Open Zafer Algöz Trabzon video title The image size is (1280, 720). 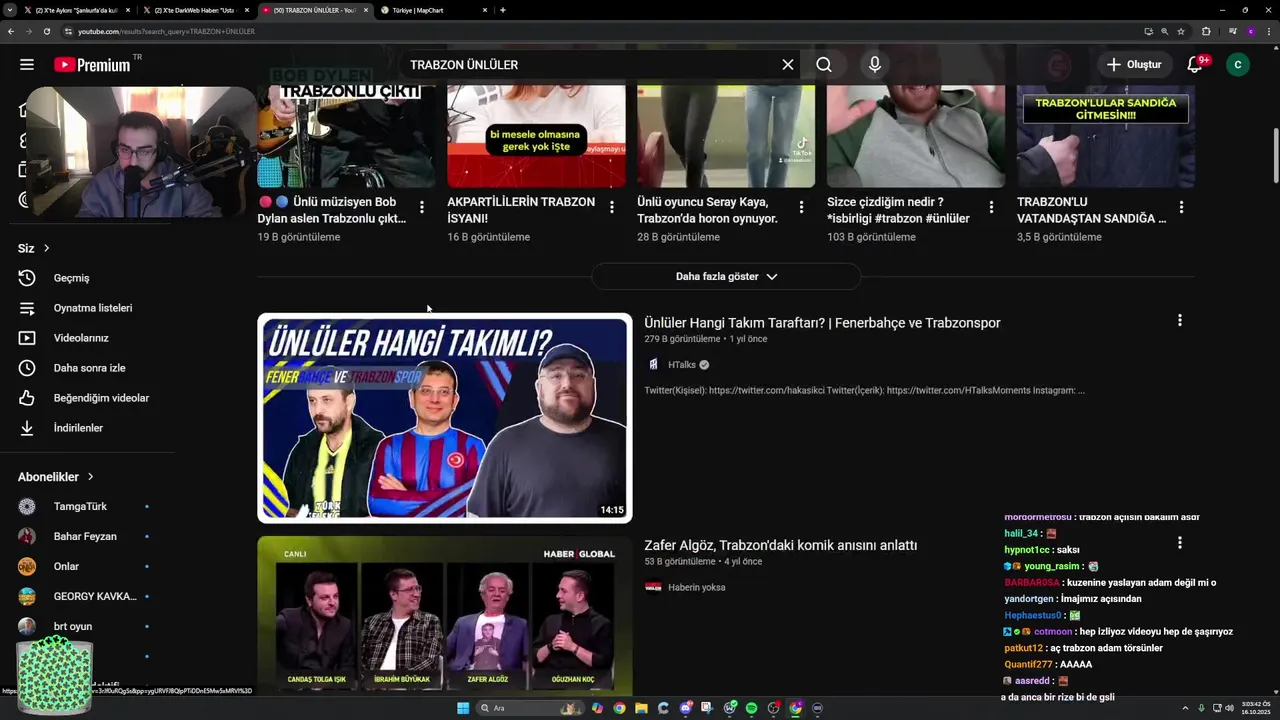[x=780, y=545]
